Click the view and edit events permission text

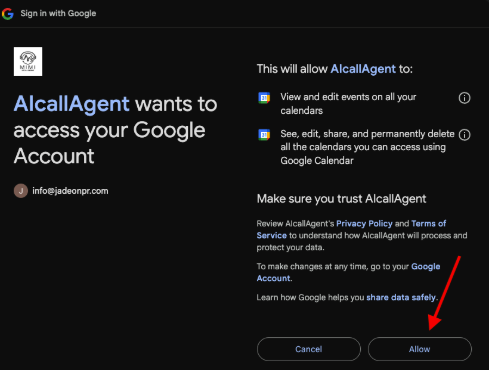[x=348, y=104]
